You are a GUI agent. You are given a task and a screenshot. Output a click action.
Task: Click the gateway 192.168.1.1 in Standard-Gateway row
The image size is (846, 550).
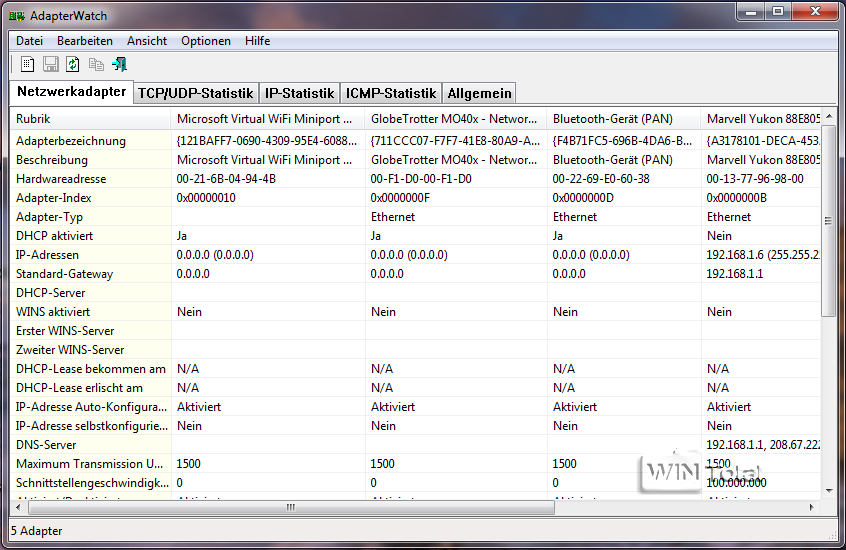pos(735,274)
